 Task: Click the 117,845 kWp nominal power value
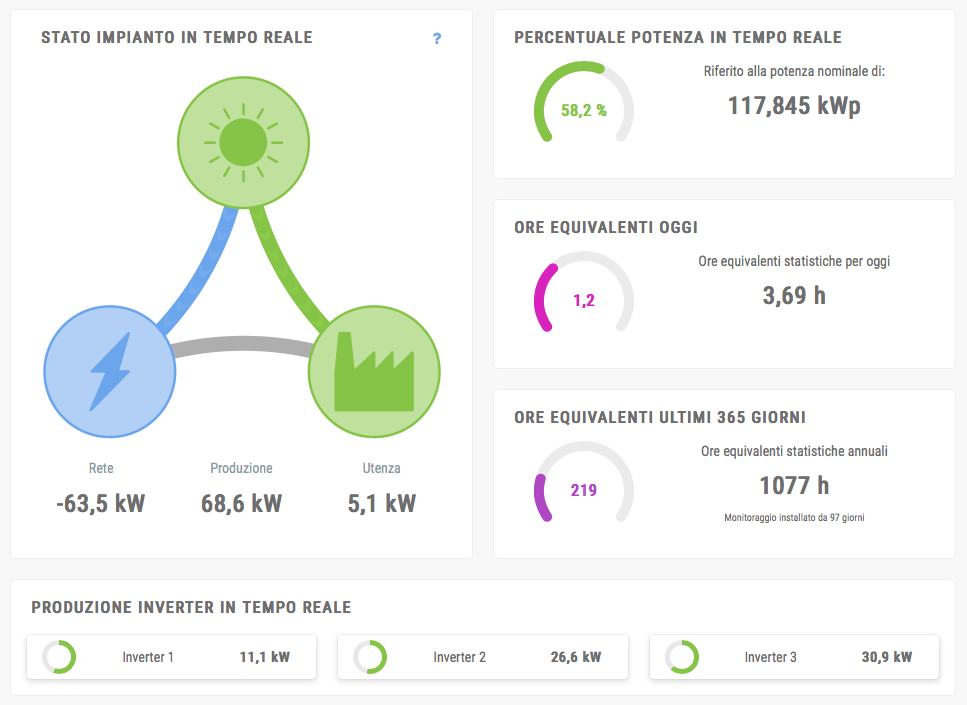click(x=794, y=106)
